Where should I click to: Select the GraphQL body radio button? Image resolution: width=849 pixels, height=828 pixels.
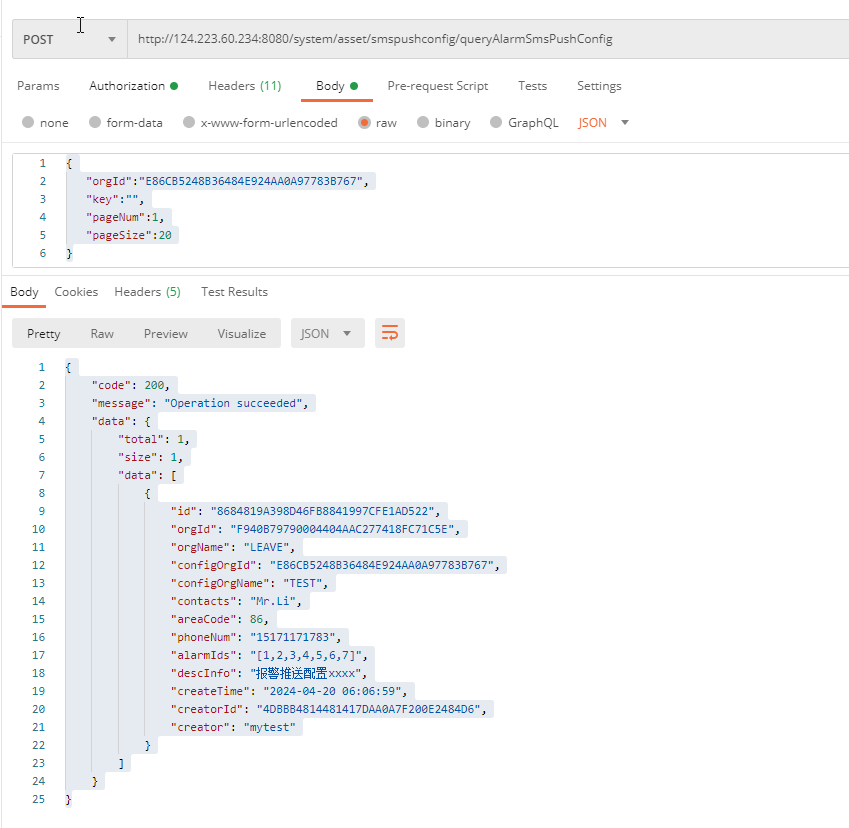496,123
